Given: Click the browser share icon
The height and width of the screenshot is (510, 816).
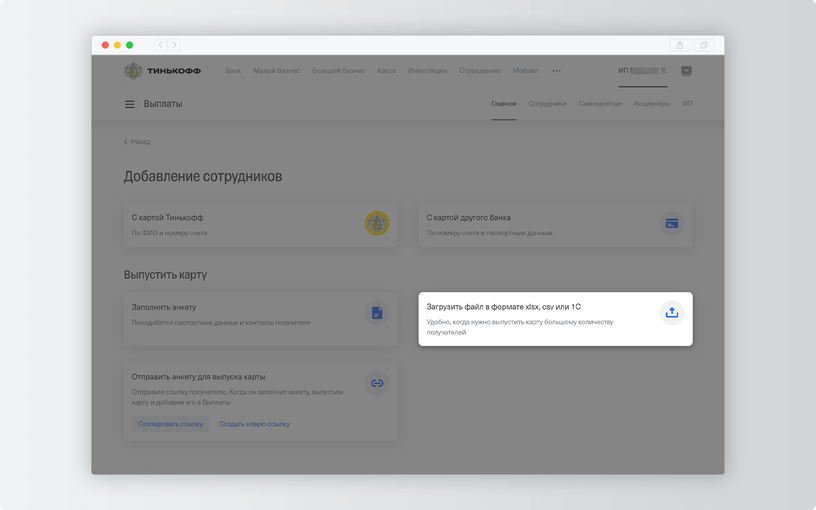Looking at the screenshot, I should pyautogui.click(x=680, y=45).
